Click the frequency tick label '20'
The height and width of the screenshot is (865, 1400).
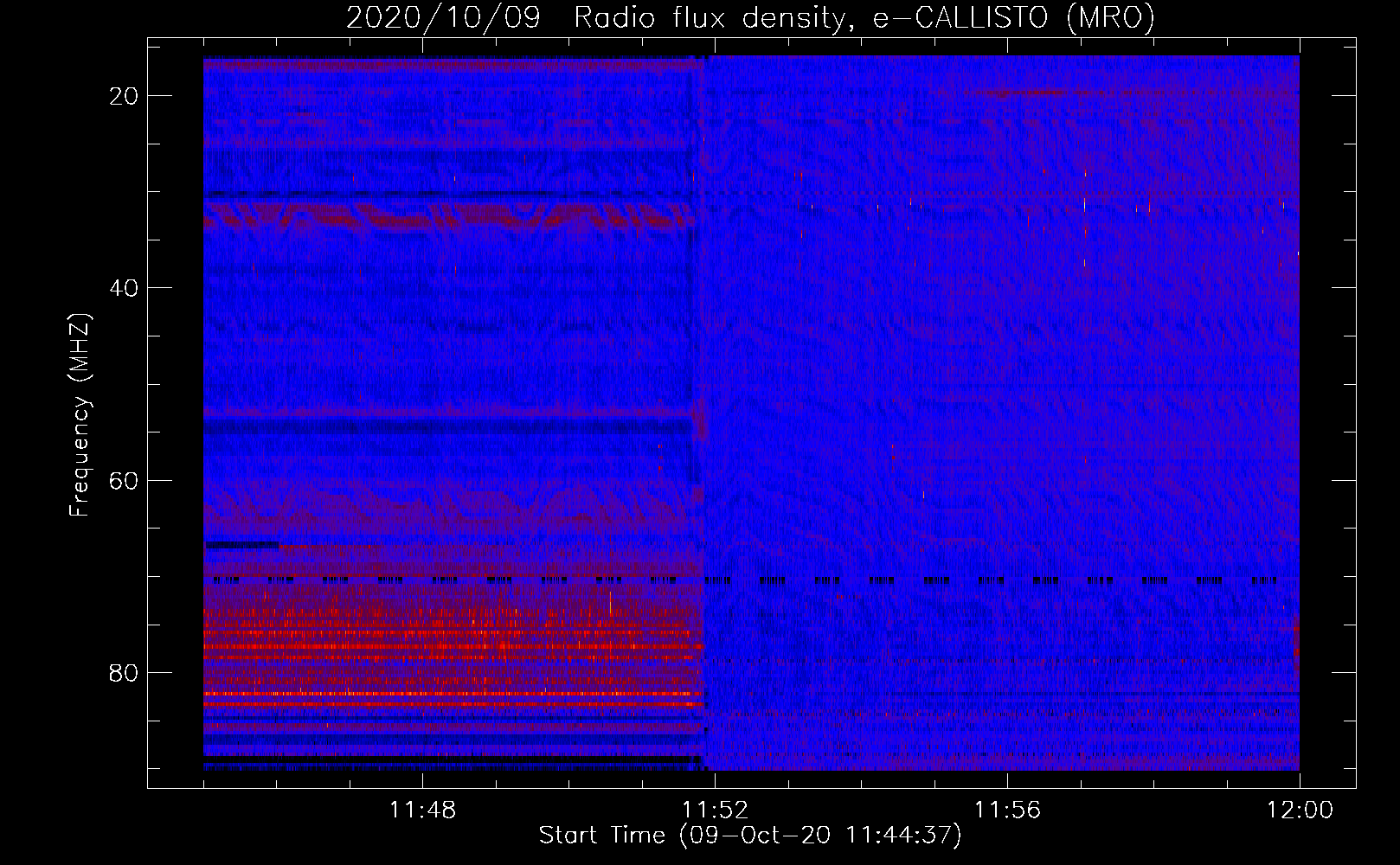coord(125,96)
